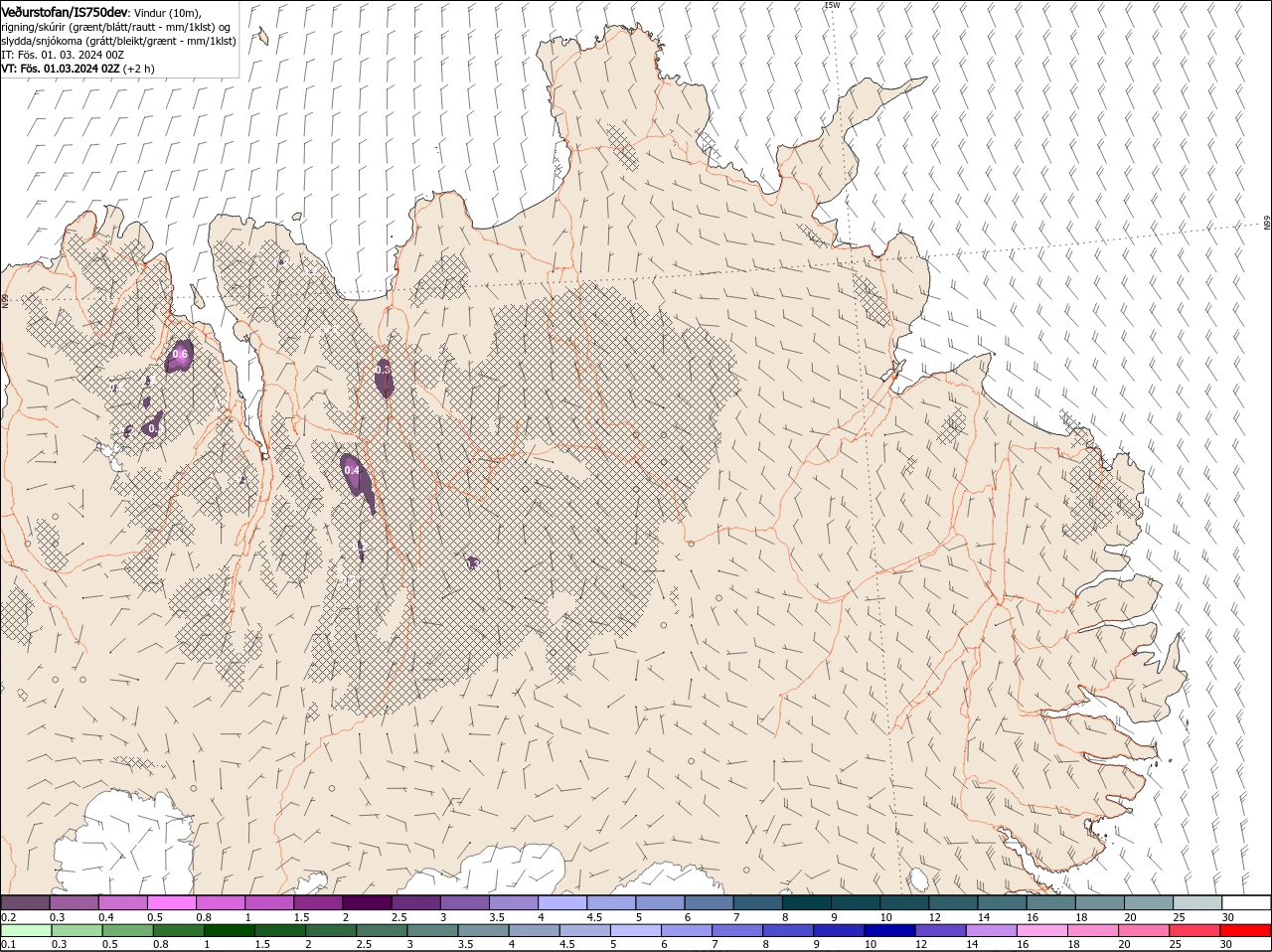Screen dimensions: 1272x952
Task: Click the '0.4' value label on the purple map patch
Action: coord(351,470)
